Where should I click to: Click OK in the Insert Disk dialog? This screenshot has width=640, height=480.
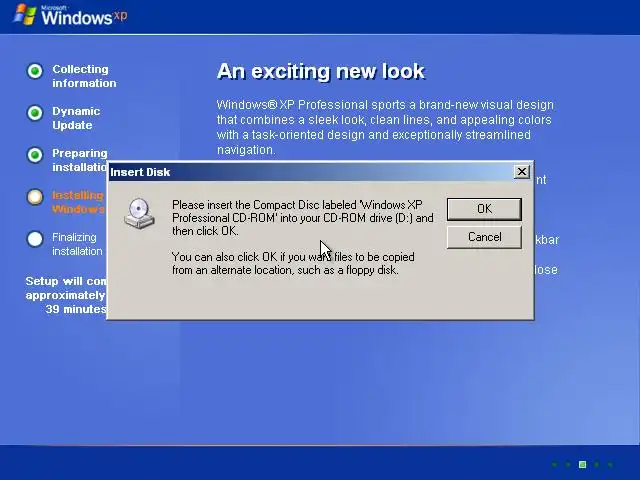484,209
